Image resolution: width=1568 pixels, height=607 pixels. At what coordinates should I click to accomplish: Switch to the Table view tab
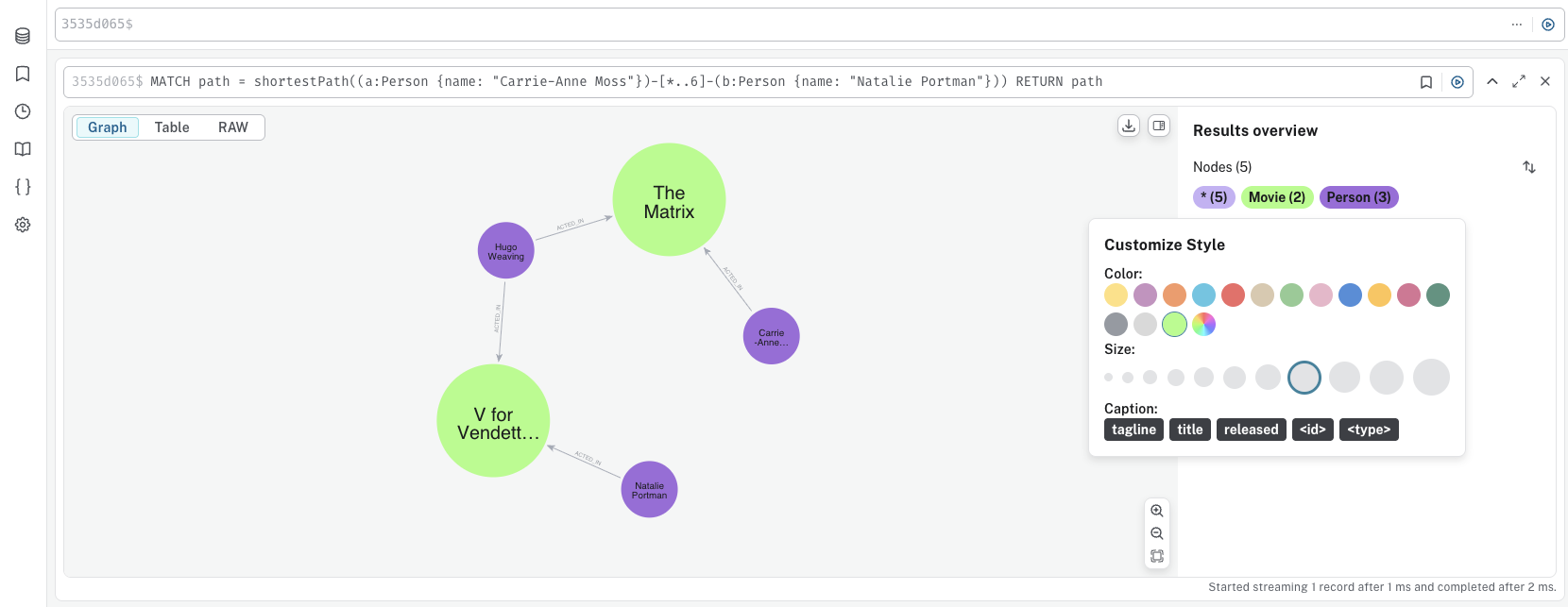[172, 127]
